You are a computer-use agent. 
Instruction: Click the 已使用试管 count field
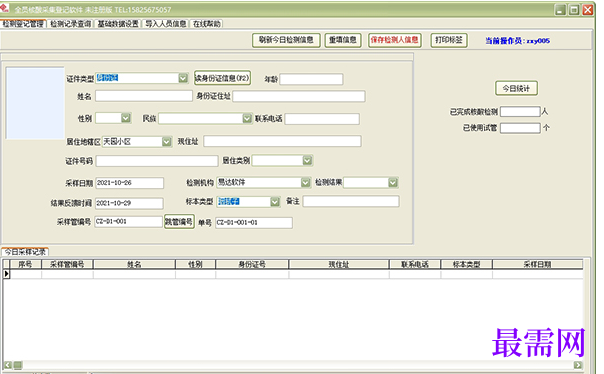[520, 128]
